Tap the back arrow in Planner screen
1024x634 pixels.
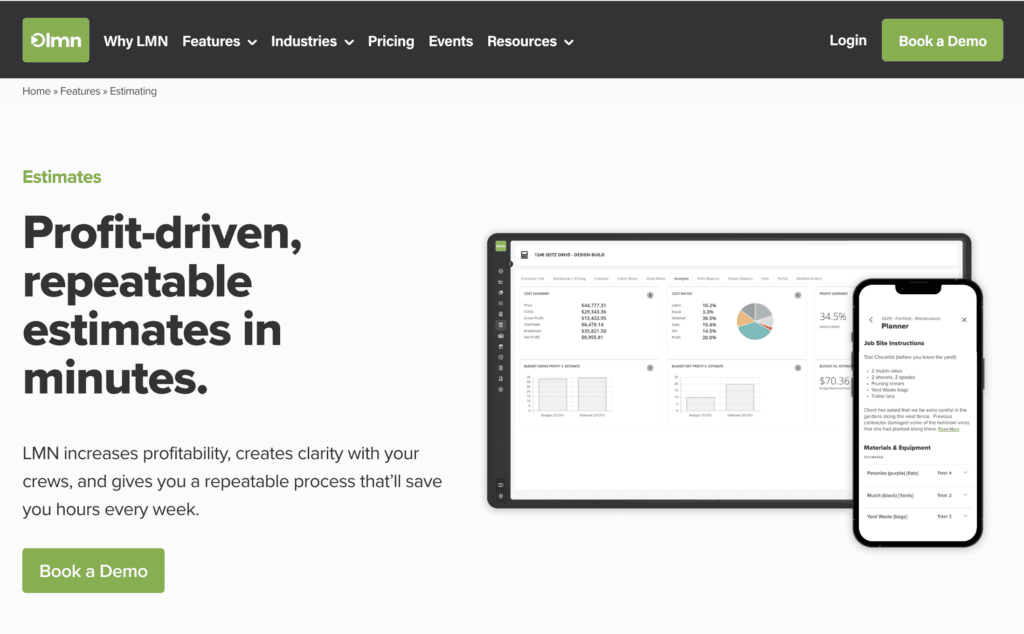[870, 320]
